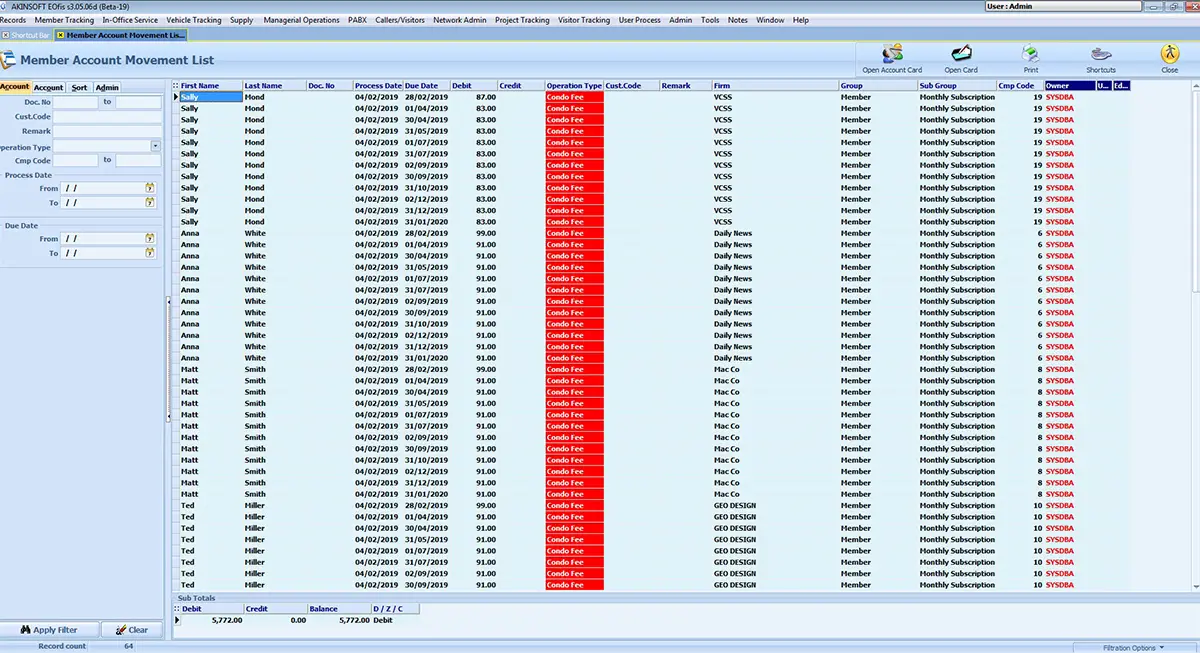Viewport: 1200px width, 653px height.
Task: Open the Shortcuts toolbar icon
Action: [x=1101, y=59]
